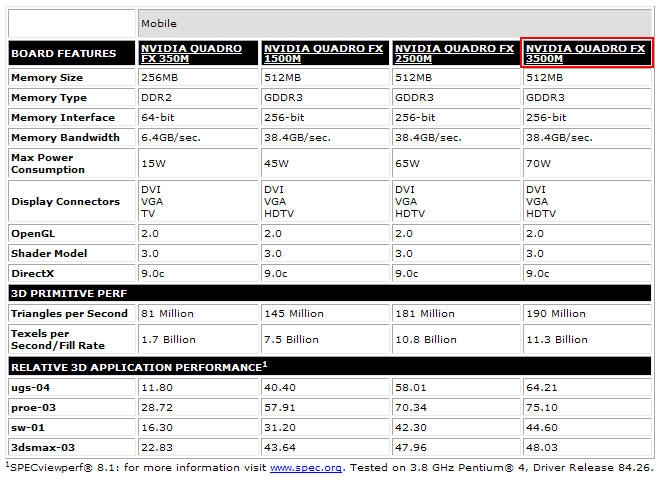Image resolution: width=668 pixels, height=484 pixels.
Task: Click the TV display connector entry
Action: click(148, 214)
